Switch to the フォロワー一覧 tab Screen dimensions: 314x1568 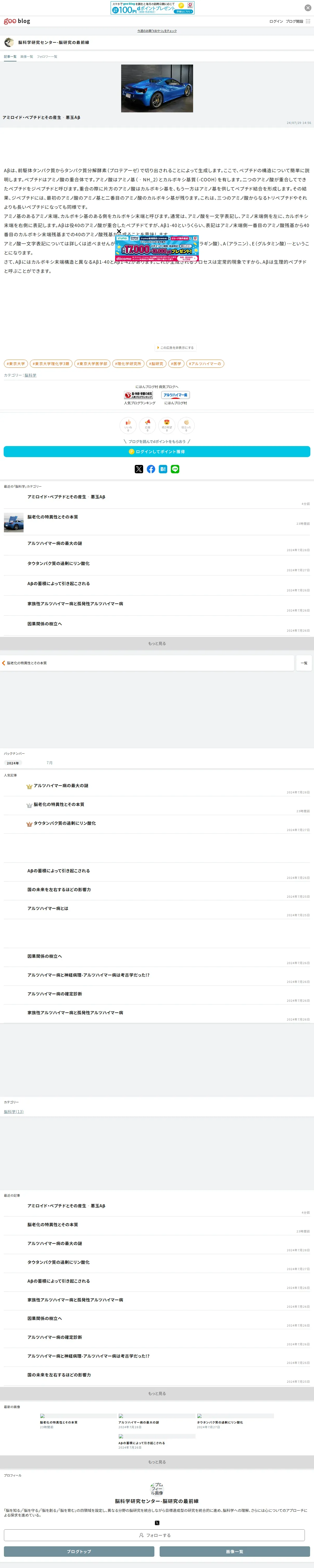coord(47,57)
